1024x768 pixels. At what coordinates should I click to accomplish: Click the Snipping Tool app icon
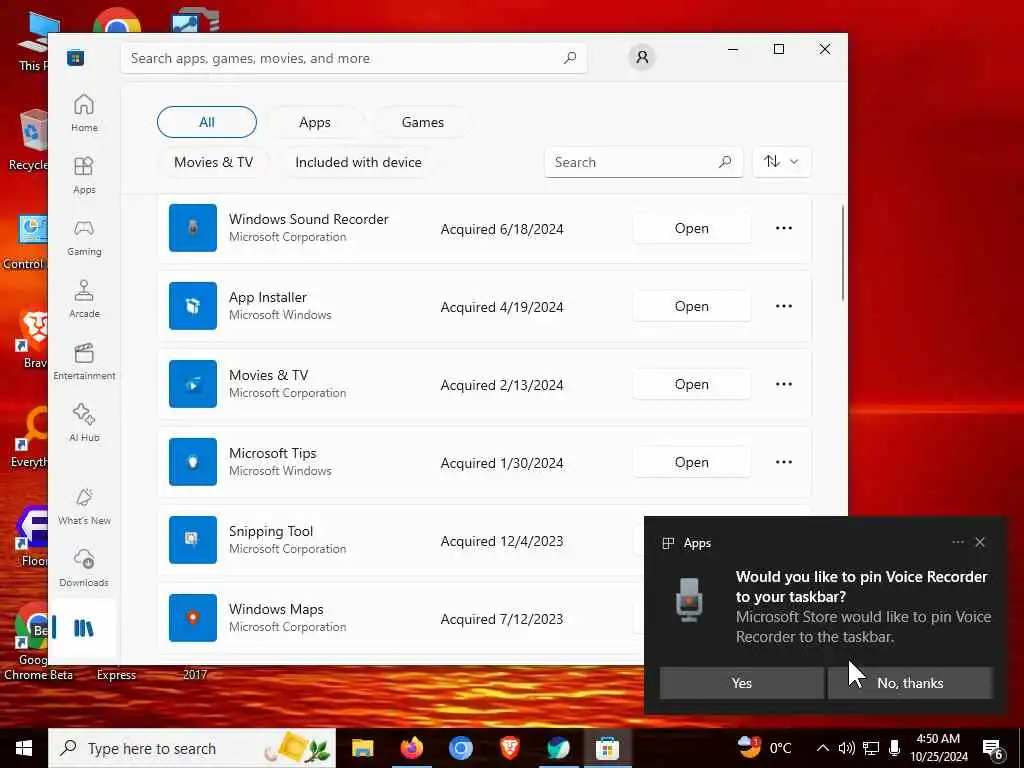tap(193, 540)
